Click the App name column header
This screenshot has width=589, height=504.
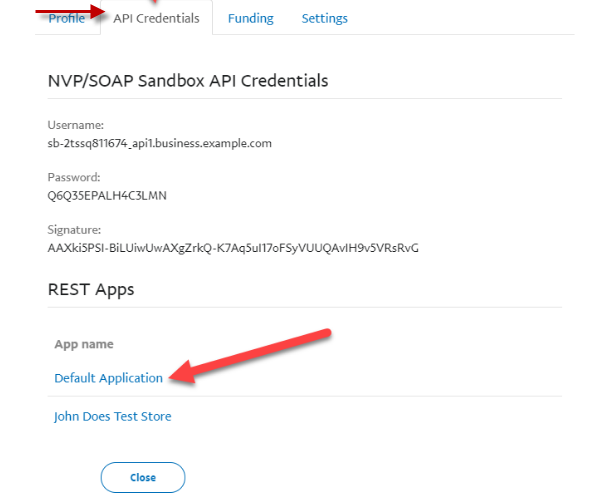84,344
